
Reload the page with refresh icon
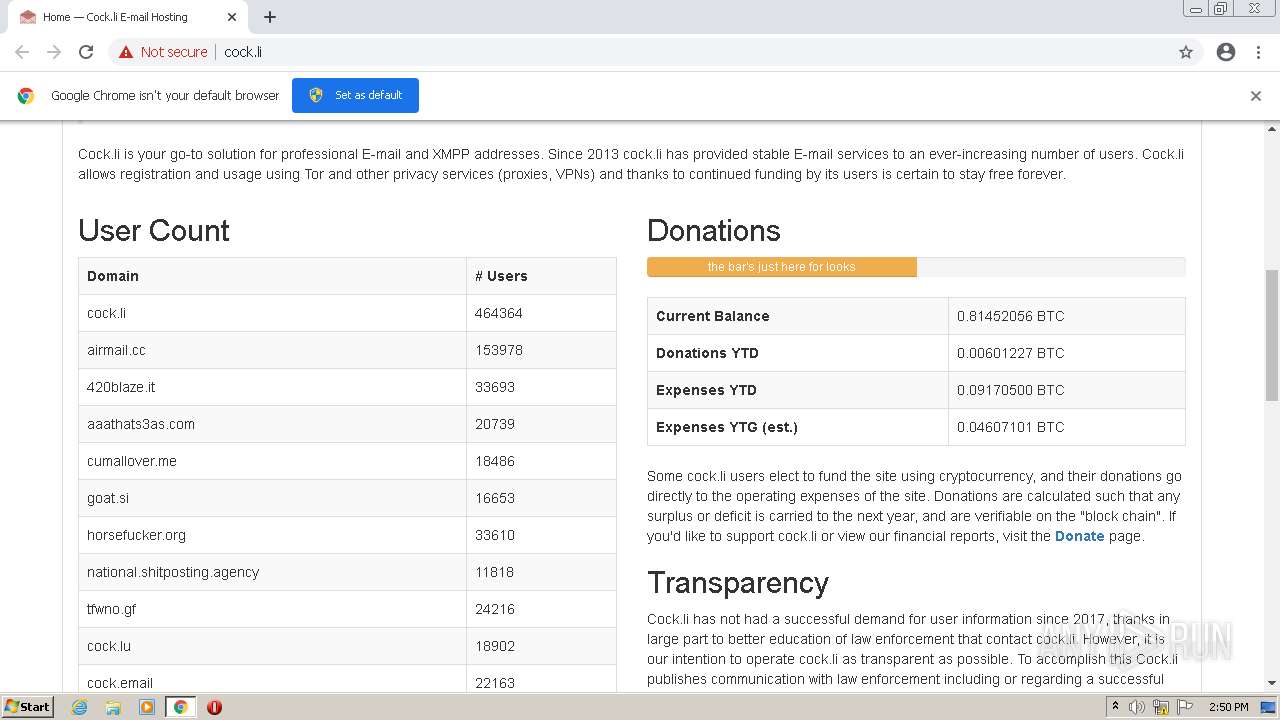pos(86,52)
